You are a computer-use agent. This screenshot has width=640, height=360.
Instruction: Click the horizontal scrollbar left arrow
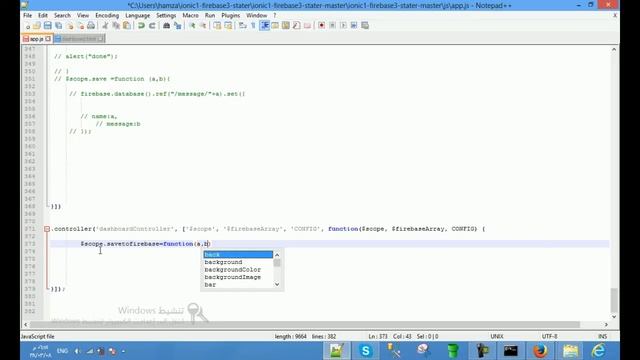[x=26, y=324]
